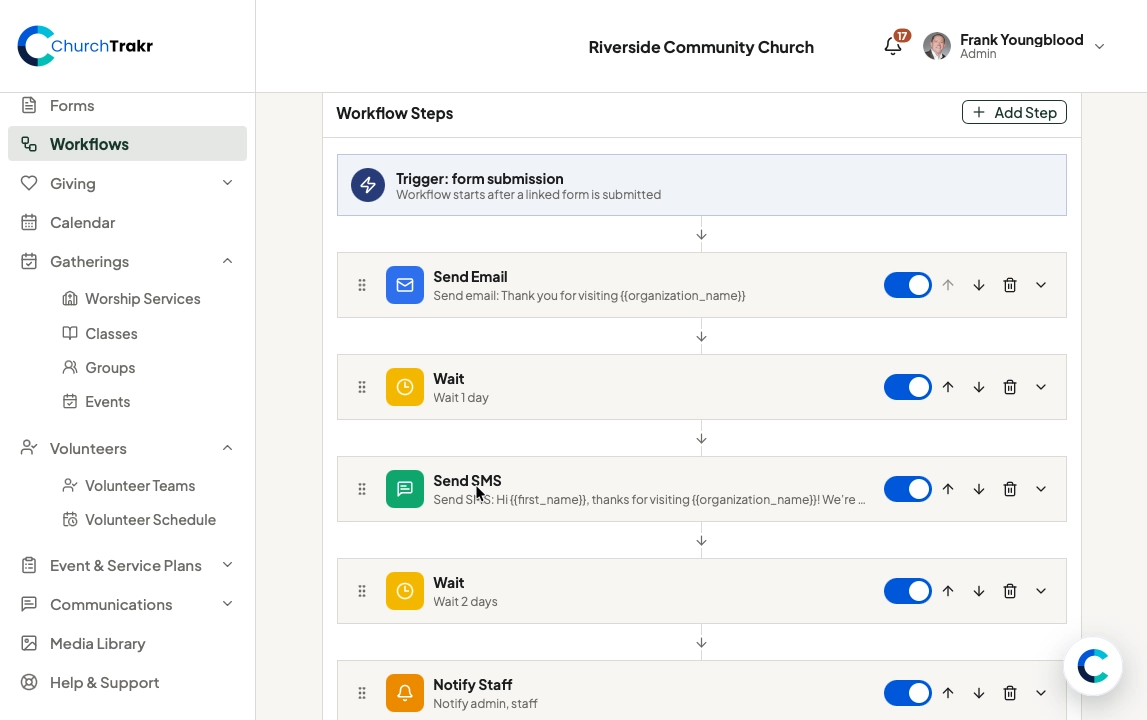
Task: Collapse the Gatherings section chevron
Action: click(x=227, y=261)
